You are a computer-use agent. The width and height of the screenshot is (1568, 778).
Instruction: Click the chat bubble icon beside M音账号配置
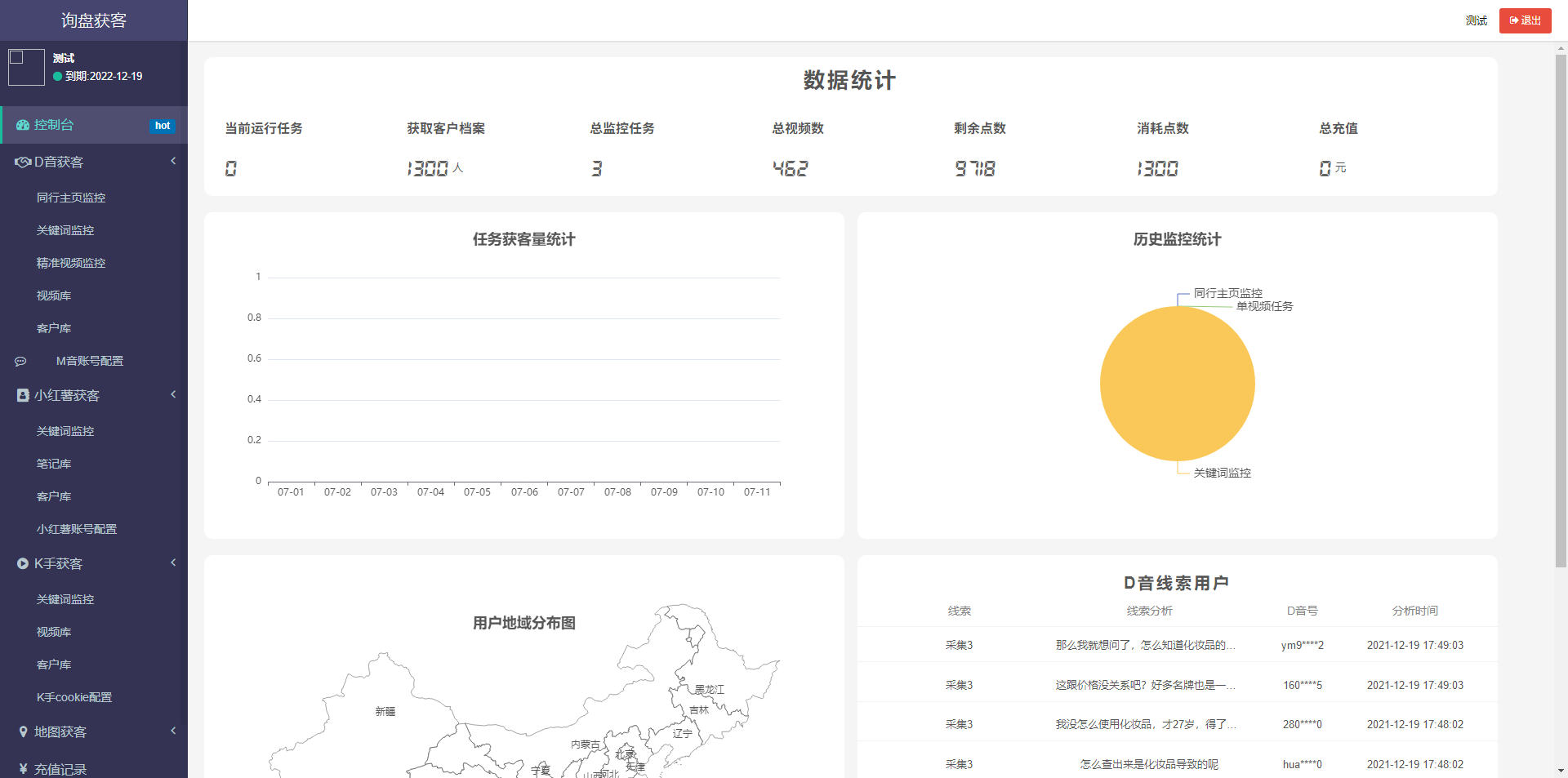[21, 361]
